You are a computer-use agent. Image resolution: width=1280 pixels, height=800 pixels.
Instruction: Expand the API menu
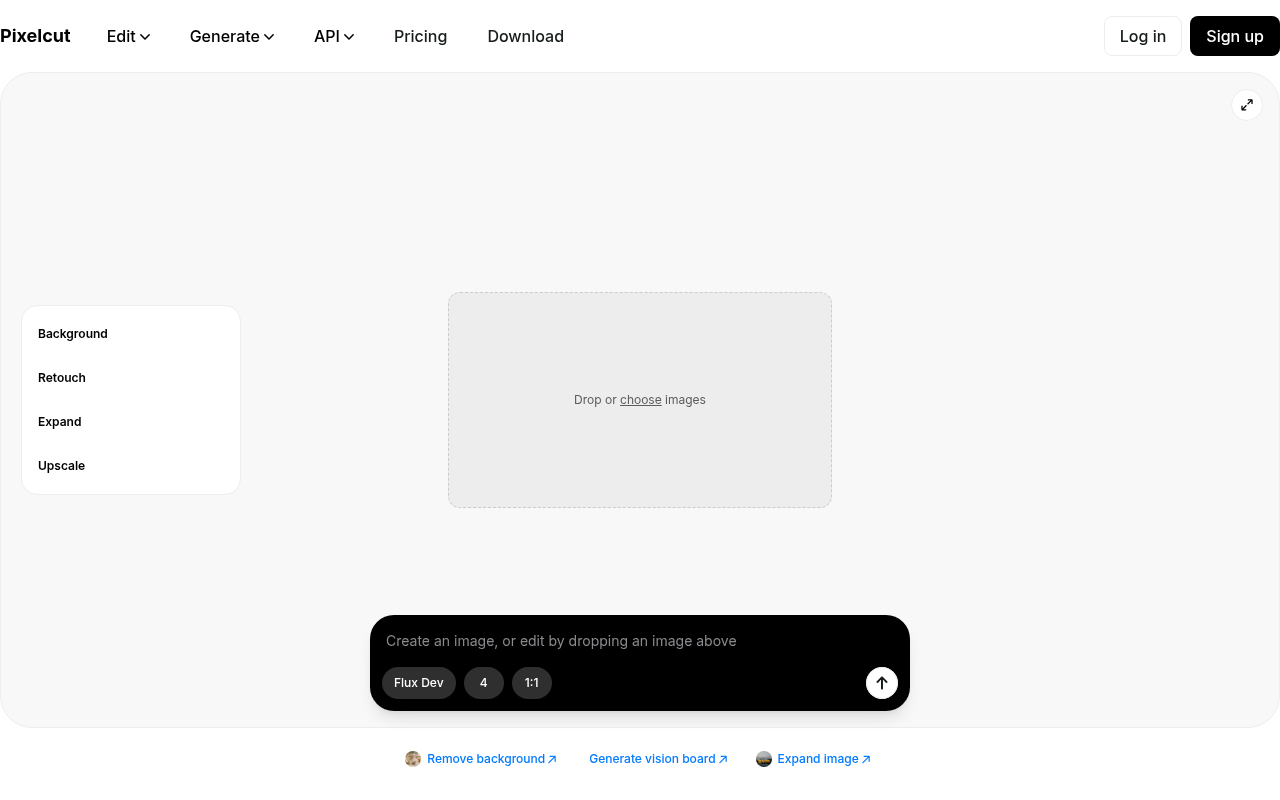pyautogui.click(x=334, y=36)
